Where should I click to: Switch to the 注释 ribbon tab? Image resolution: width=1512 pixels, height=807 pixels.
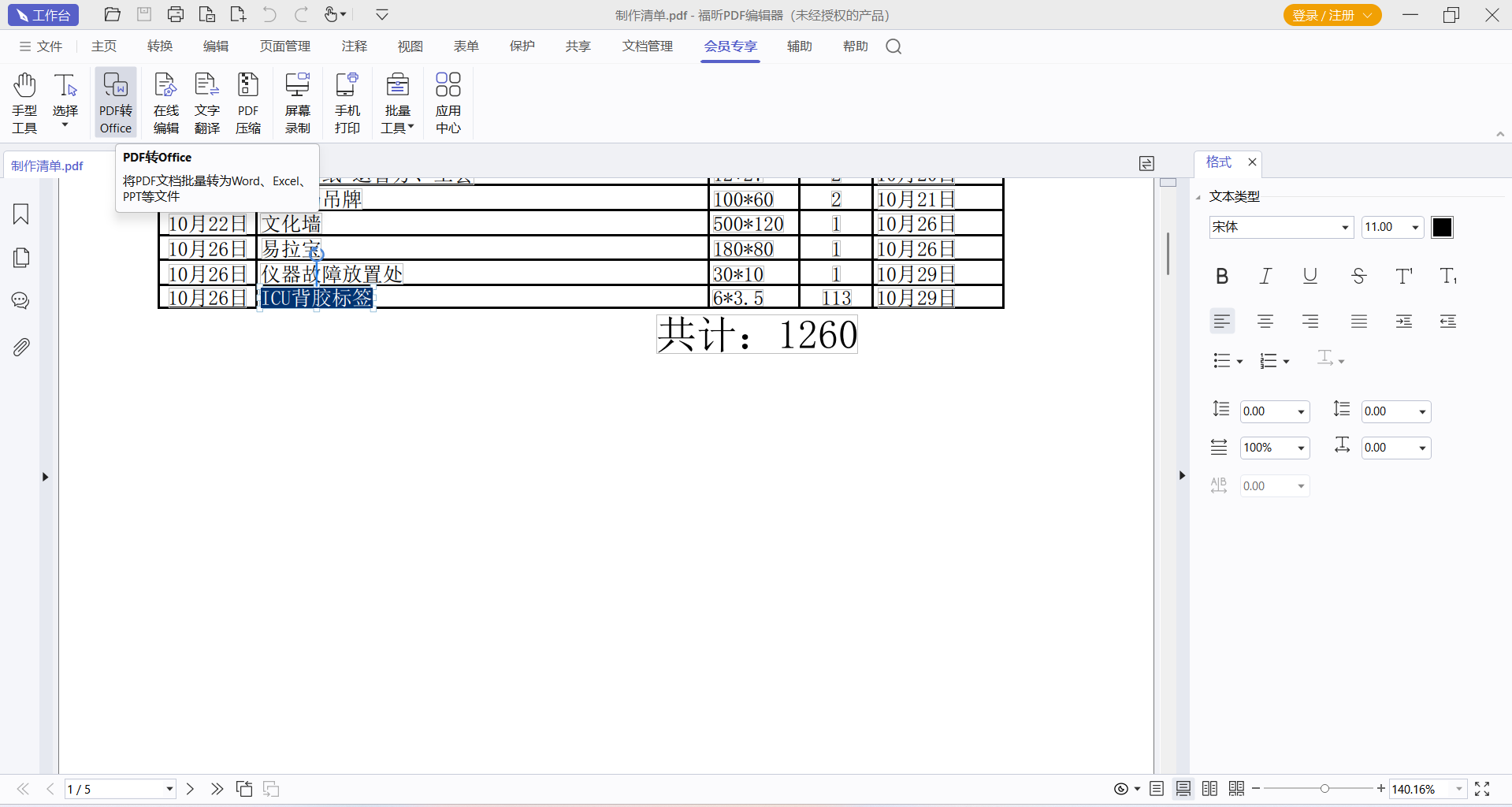click(x=354, y=46)
